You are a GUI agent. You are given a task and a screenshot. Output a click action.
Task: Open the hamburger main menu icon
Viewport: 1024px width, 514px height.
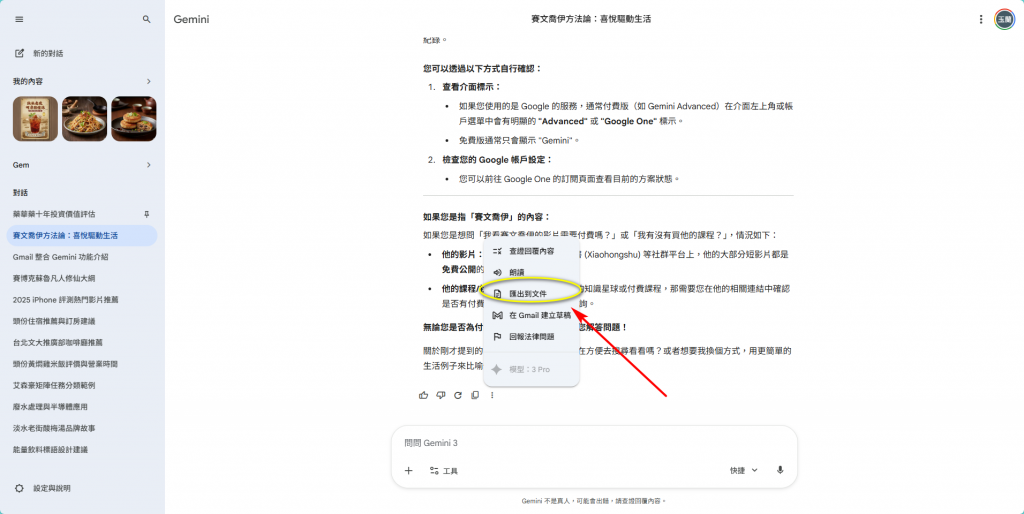tap(19, 20)
